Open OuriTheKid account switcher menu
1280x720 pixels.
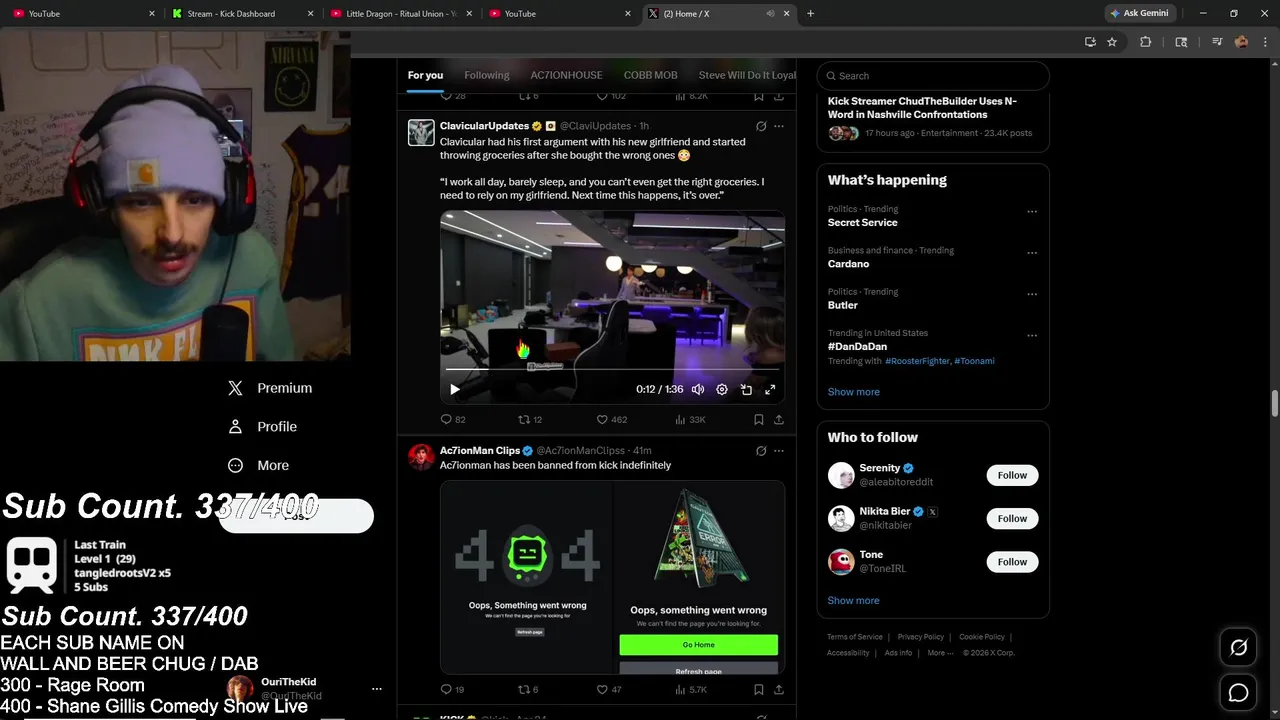[x=305, y=689]
